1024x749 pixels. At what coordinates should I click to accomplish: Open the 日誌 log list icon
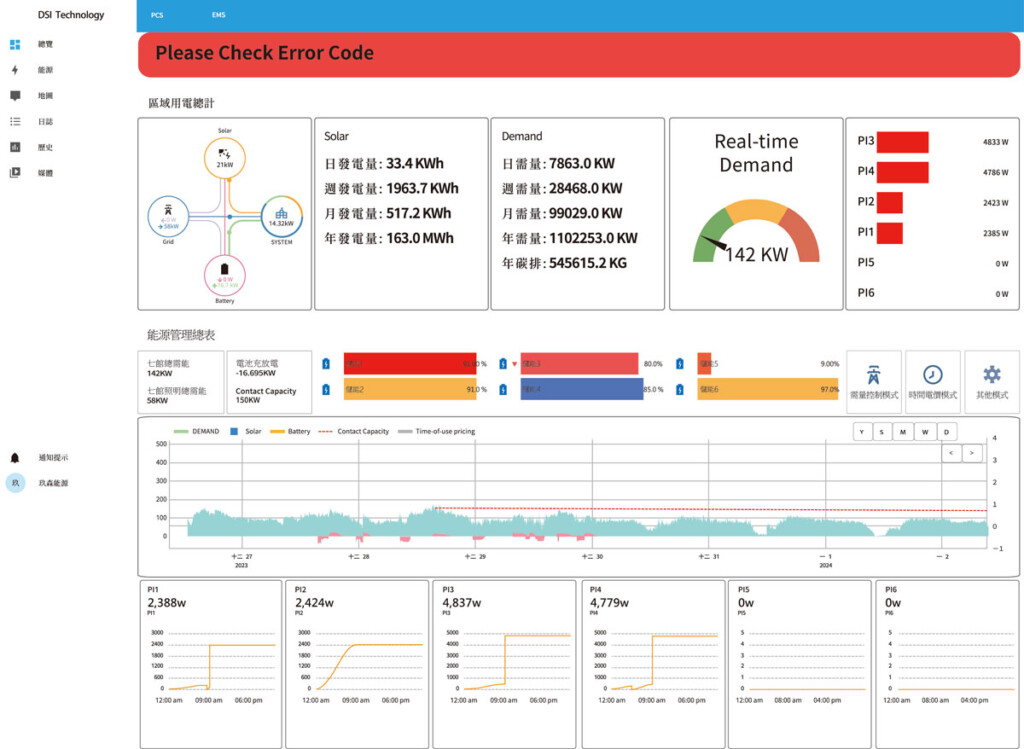pos(15,122)
